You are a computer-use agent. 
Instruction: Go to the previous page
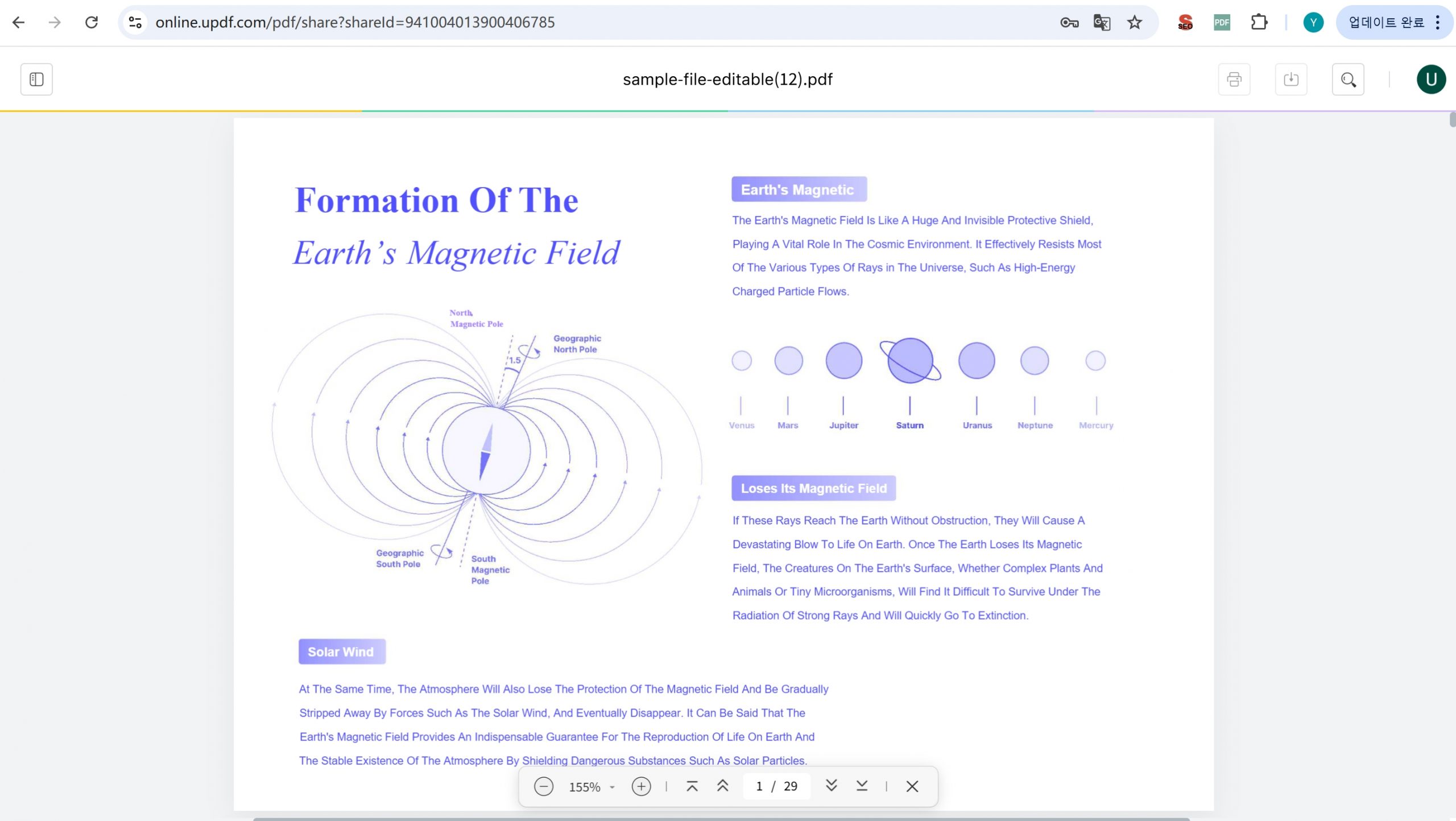click(x=723, y=786)
